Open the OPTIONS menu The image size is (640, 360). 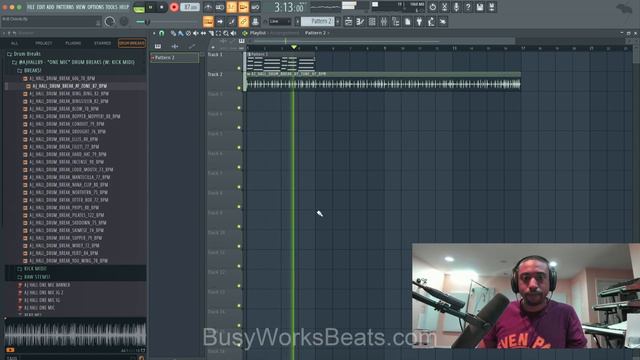point(96,7)
